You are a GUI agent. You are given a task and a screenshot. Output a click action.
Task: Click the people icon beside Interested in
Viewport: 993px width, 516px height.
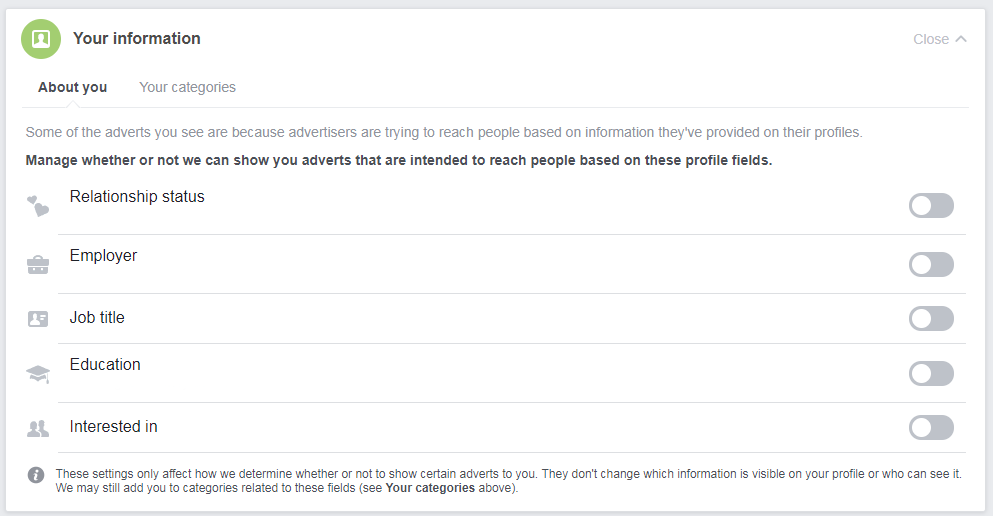(x=38, y=429)
